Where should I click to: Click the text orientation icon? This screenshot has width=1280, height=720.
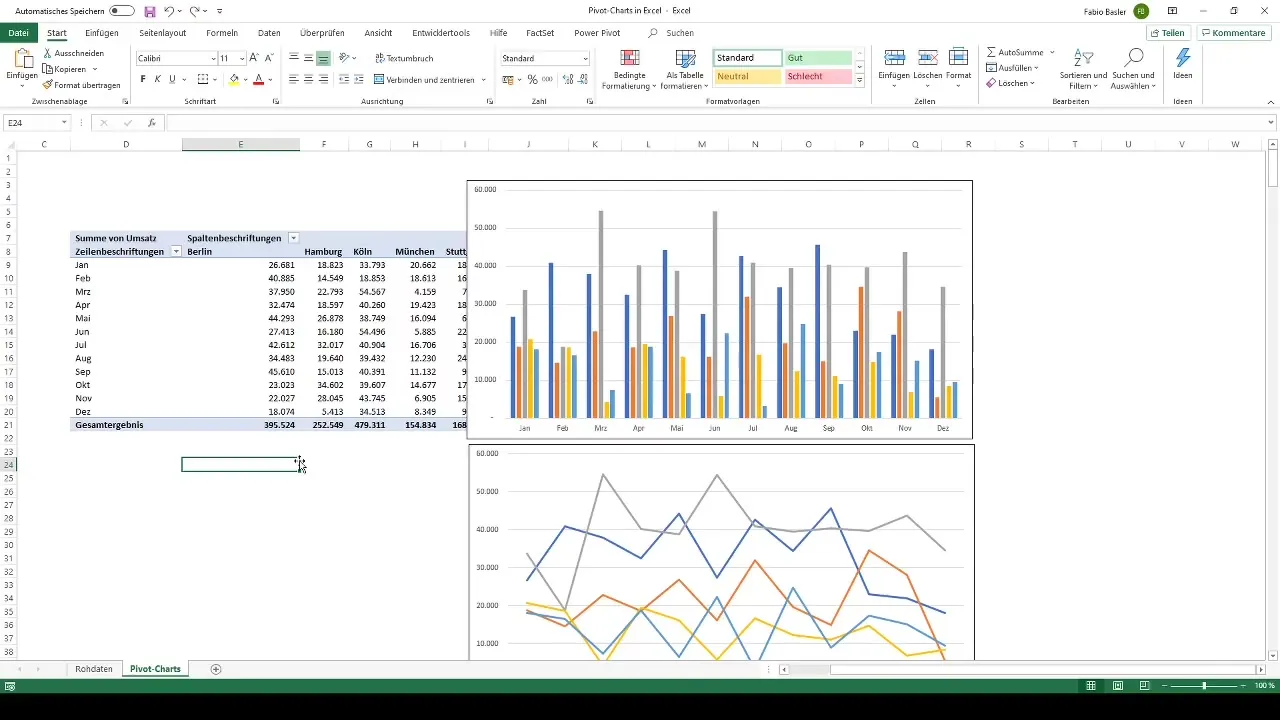point(344,58)
